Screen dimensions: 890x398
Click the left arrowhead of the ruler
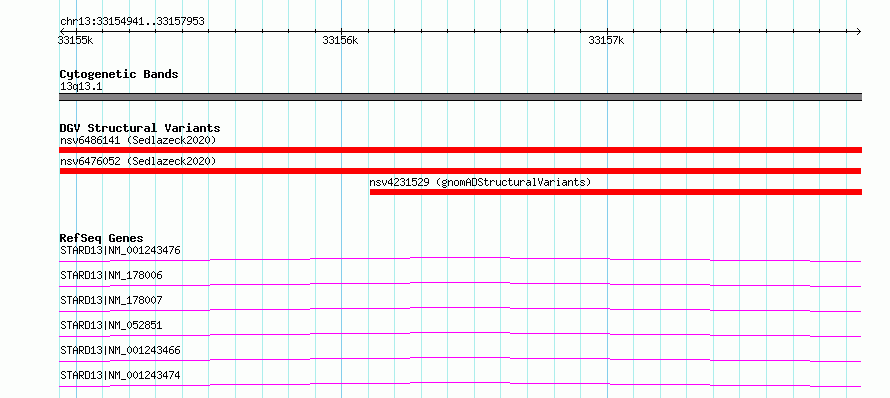point(62,31)
